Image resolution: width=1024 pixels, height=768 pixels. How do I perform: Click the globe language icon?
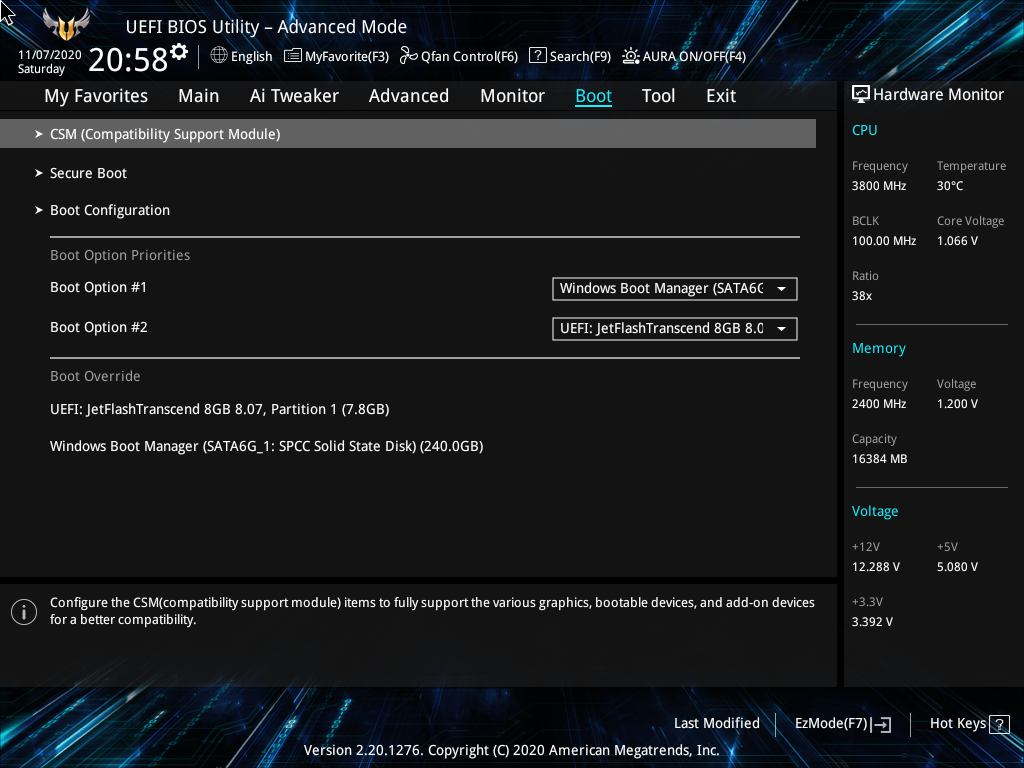tap(219, 56)
